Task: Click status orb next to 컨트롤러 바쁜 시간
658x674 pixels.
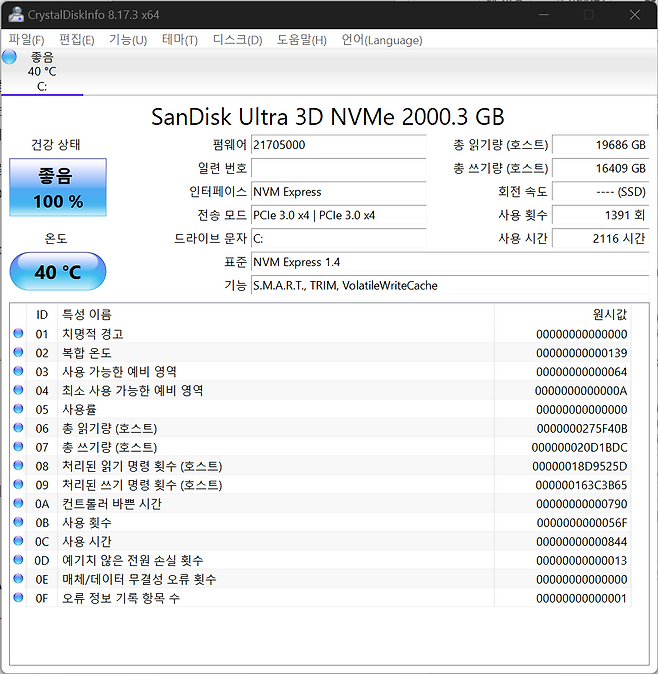Action: coord(18,504)
